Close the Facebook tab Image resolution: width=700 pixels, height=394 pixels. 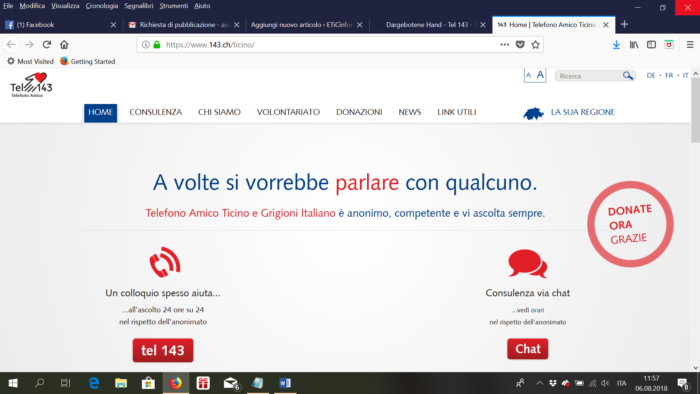tap(113, 25)
